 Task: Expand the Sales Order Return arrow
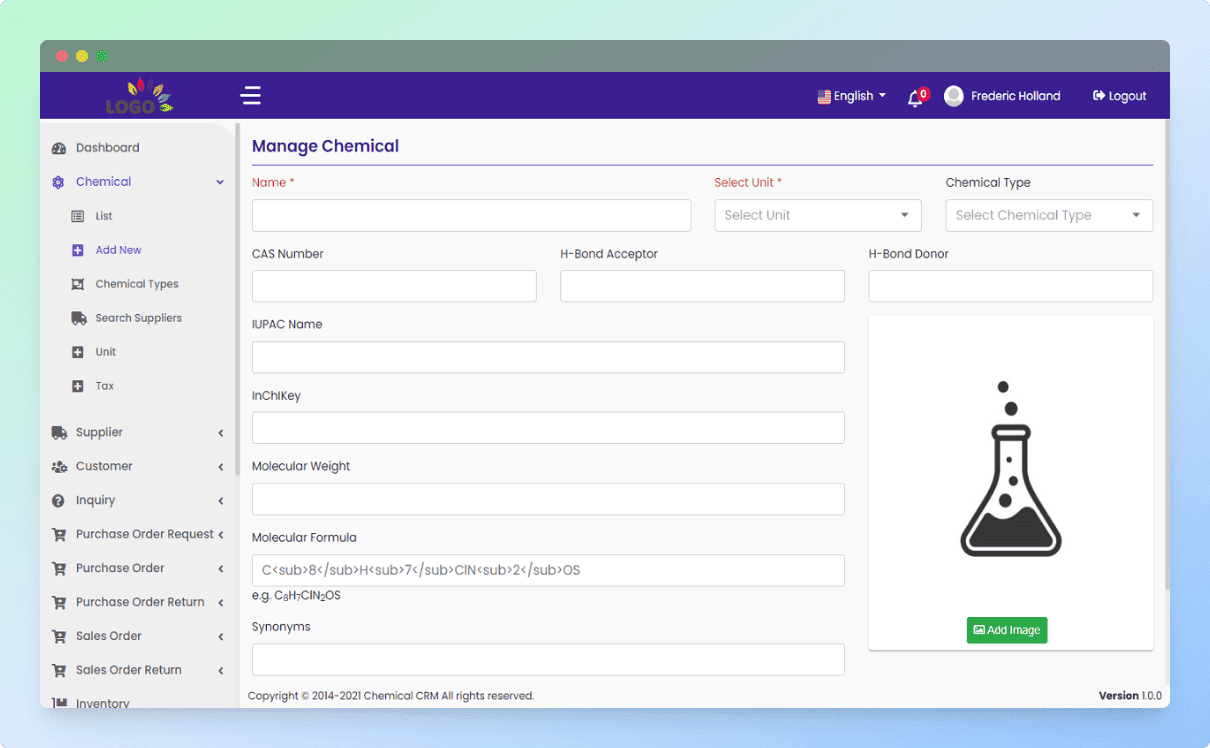[x=220, y=671]
